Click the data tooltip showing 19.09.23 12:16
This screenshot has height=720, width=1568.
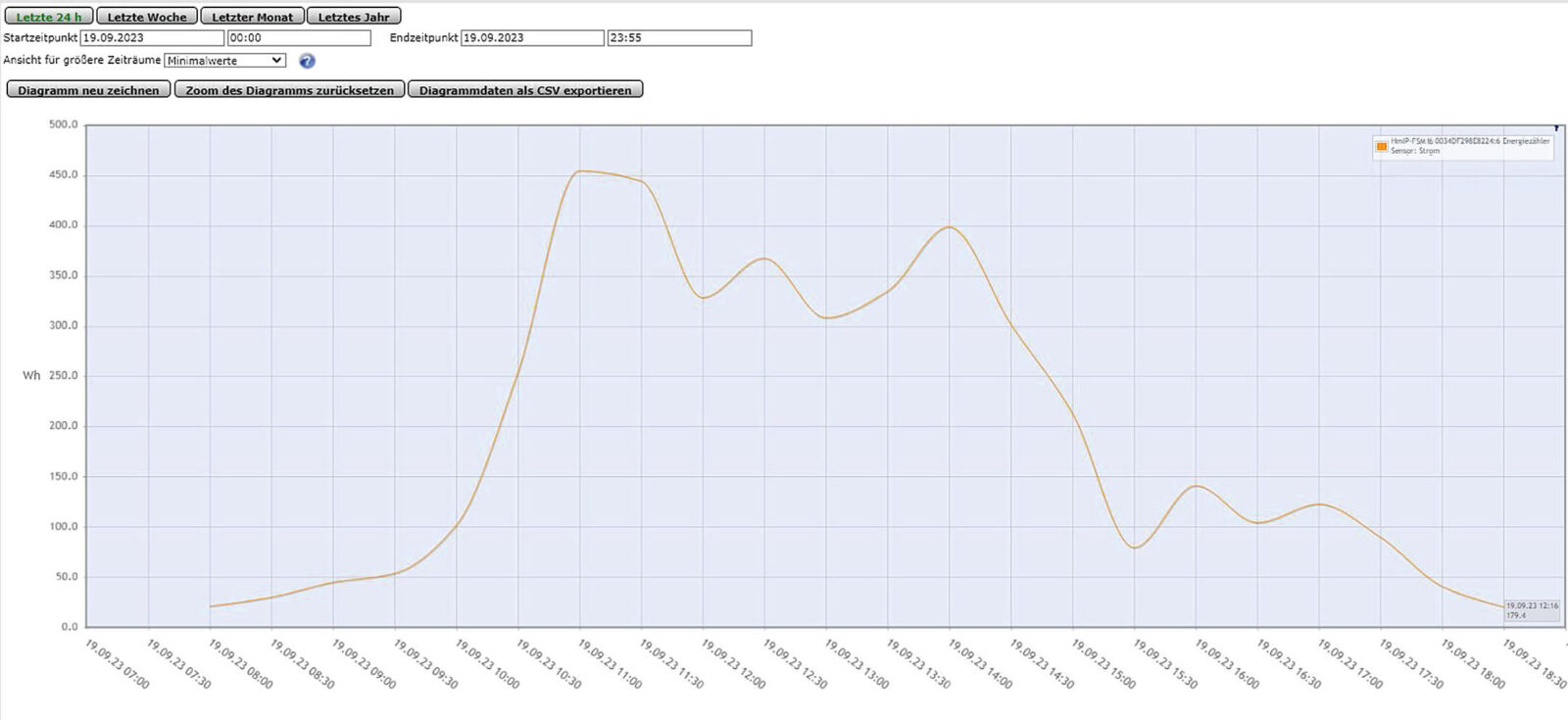click(x=1532, y=610)
